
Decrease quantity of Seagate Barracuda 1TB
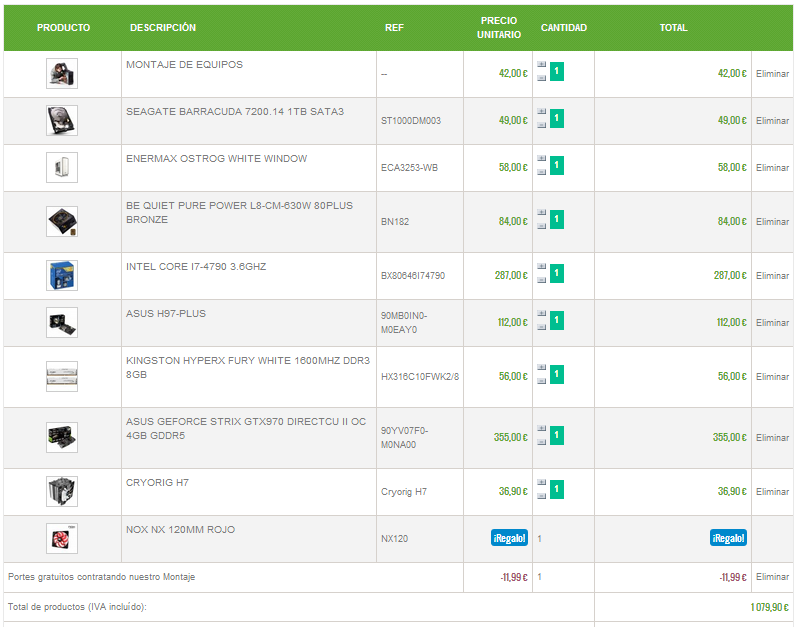[541, 125]
